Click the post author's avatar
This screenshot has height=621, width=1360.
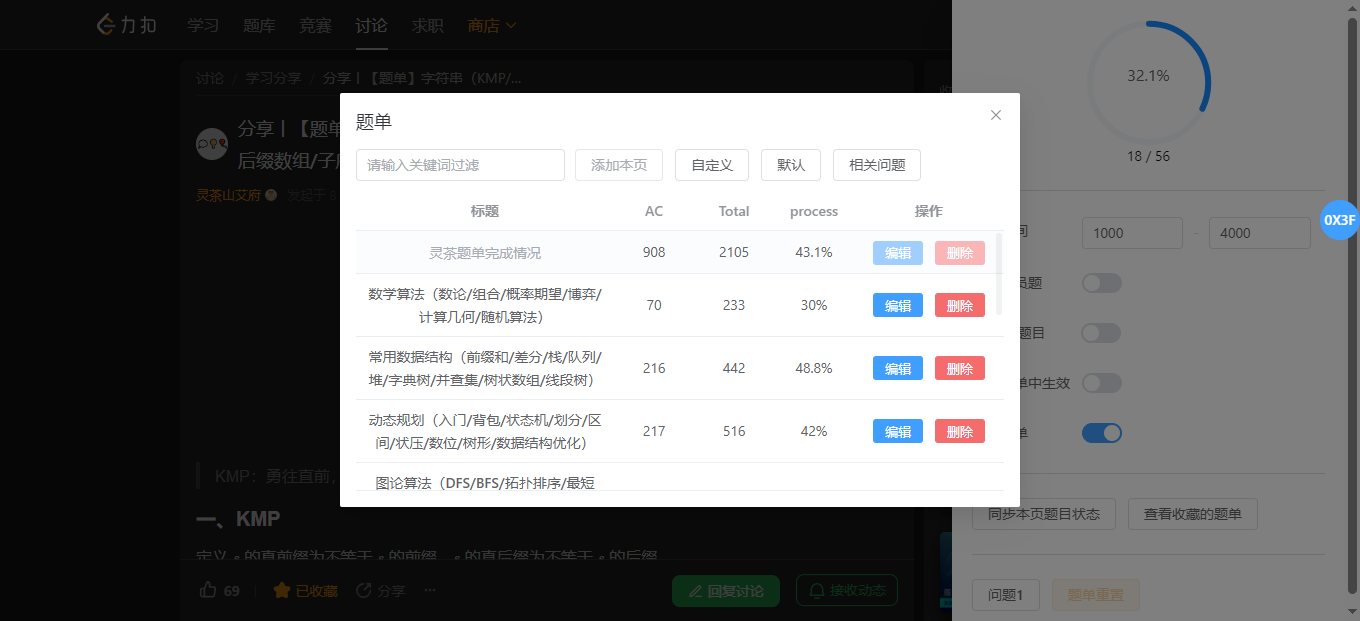click(212, 144)
